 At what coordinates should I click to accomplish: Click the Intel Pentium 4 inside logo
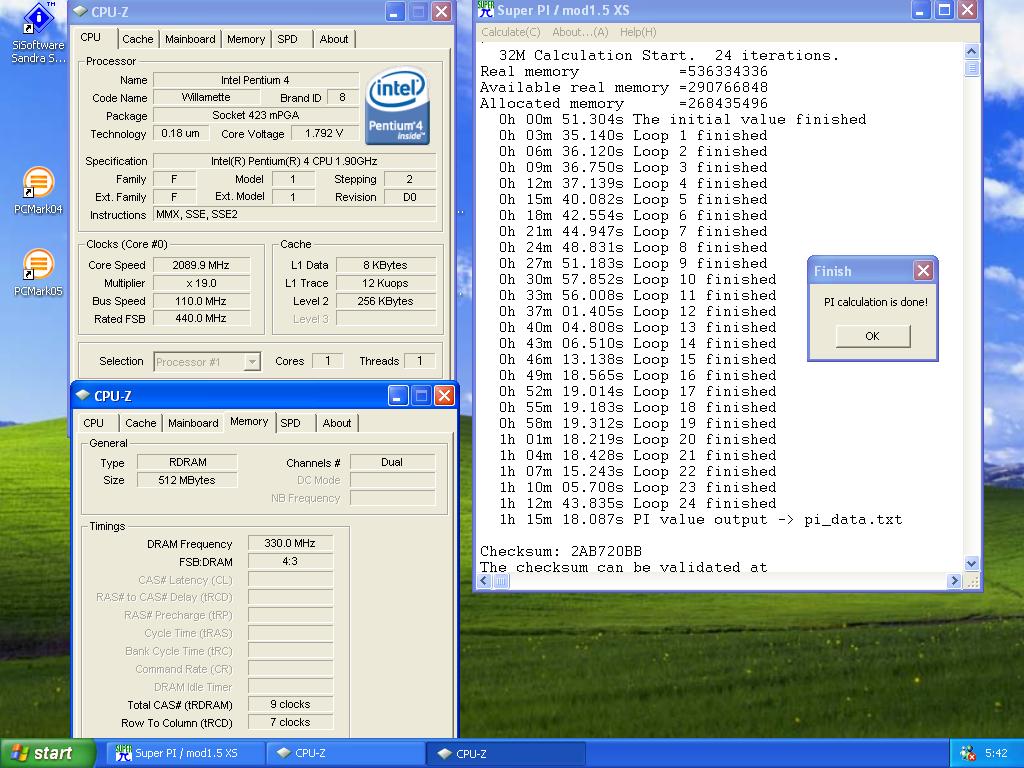click(397, 106)
